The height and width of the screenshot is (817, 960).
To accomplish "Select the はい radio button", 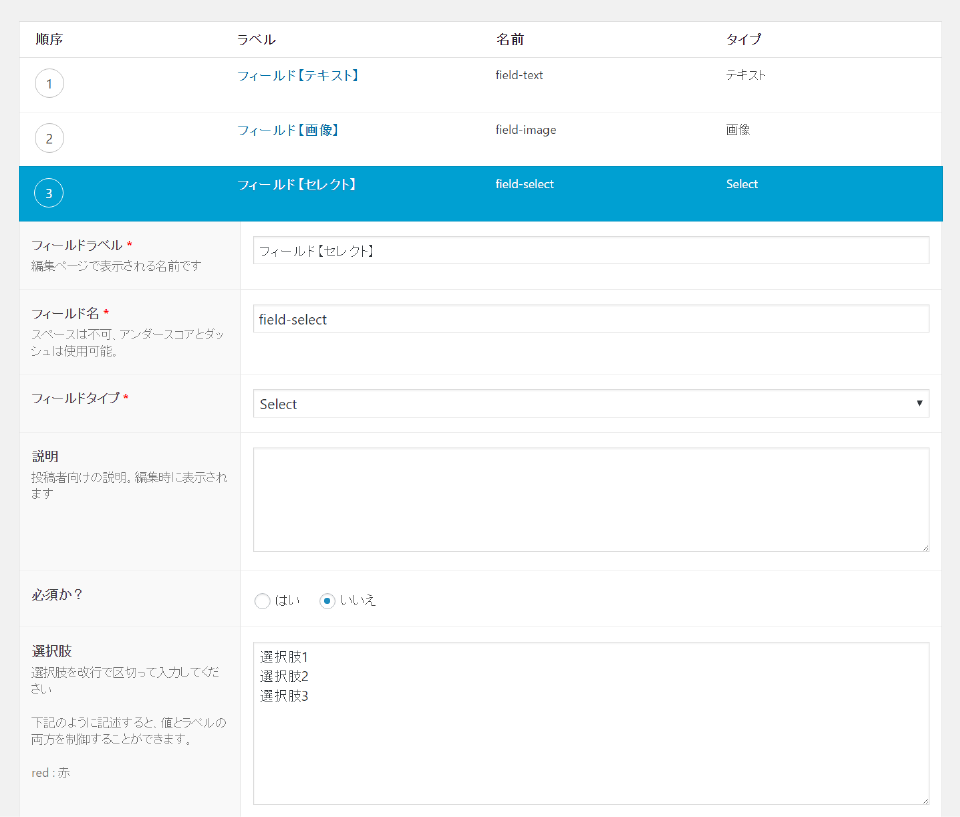I will [x=262, y=601].
